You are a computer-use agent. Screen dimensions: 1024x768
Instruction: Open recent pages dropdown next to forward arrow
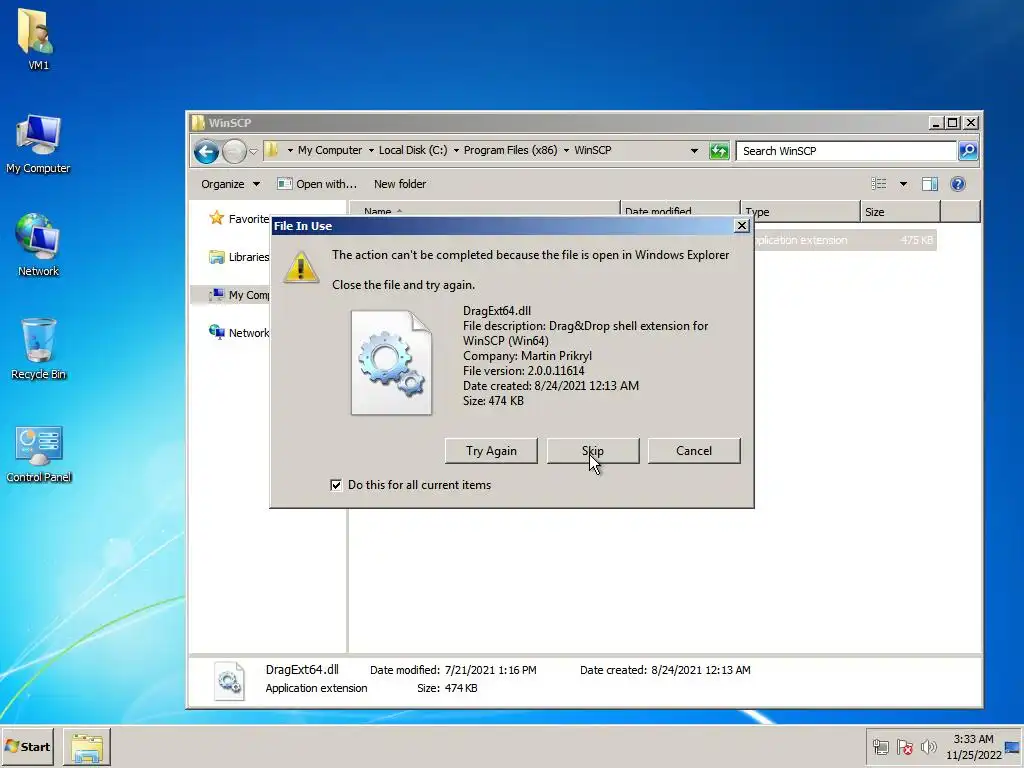pos(253,152)
